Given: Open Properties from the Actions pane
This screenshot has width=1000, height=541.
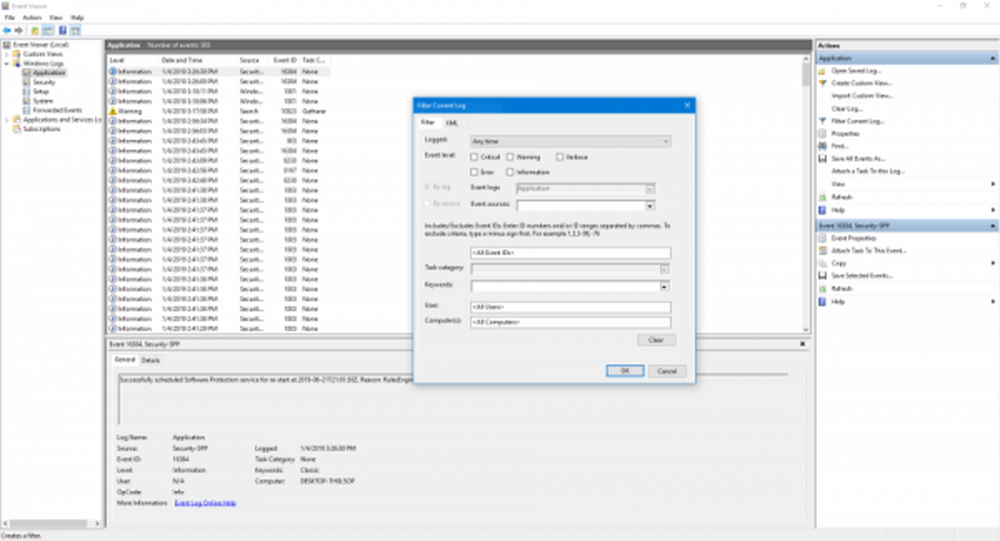Looking at the screenshot, I should click(x=845, y=133).
